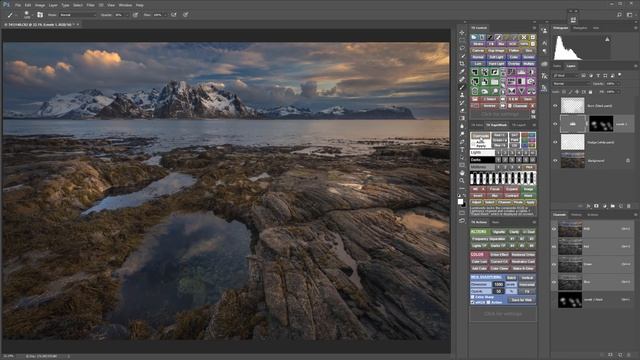Open the brush Opacity dropdown in options bar
Image resolution: width=640 pixels, height=360 pixels.
[122, 15]
